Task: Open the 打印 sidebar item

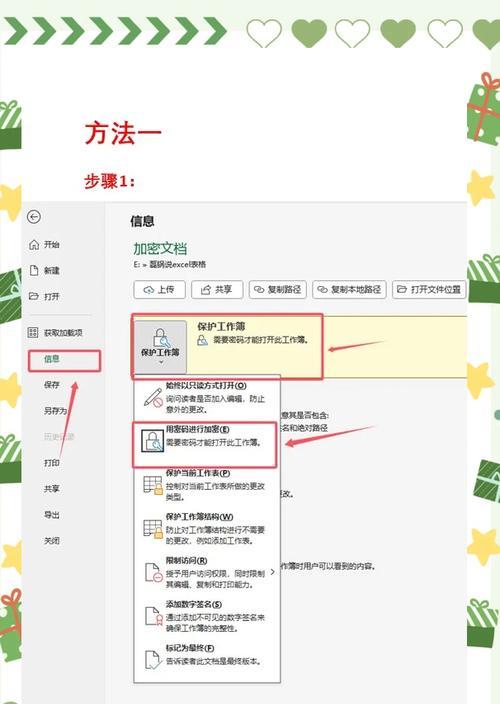Action: 52,463
